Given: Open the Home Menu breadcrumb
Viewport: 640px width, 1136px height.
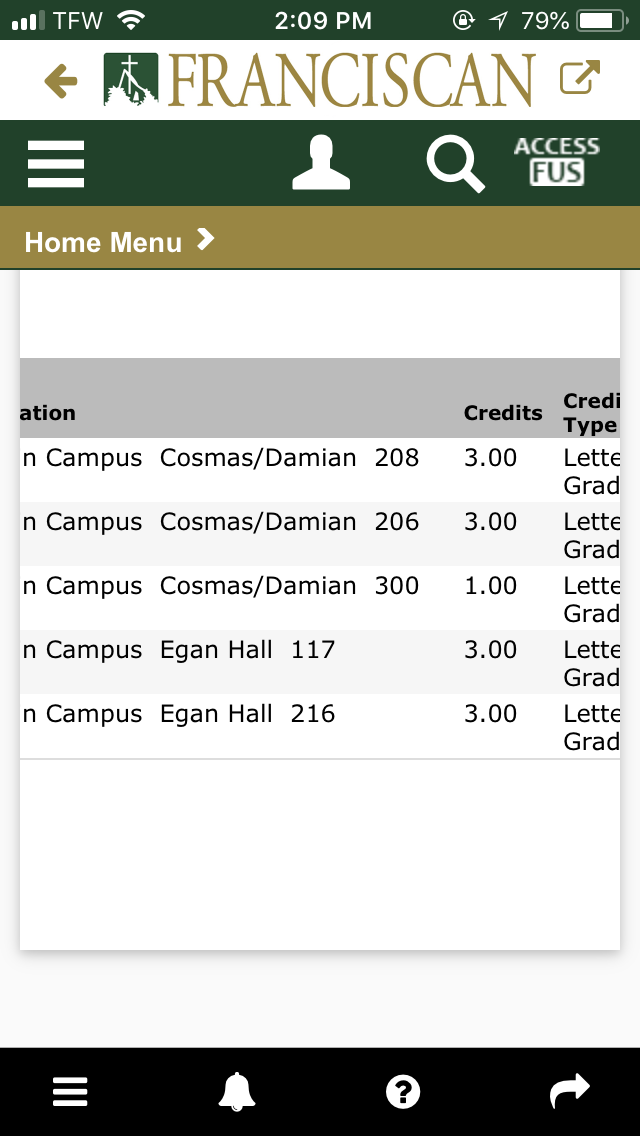Looking at the screenshot, I should click(103, 242).
